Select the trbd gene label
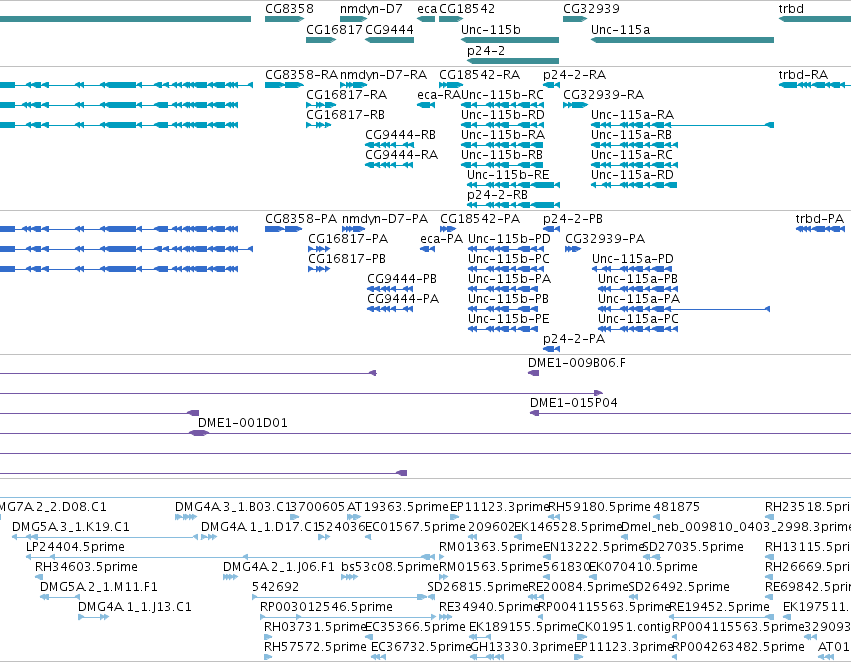 (x=791, y=9)
